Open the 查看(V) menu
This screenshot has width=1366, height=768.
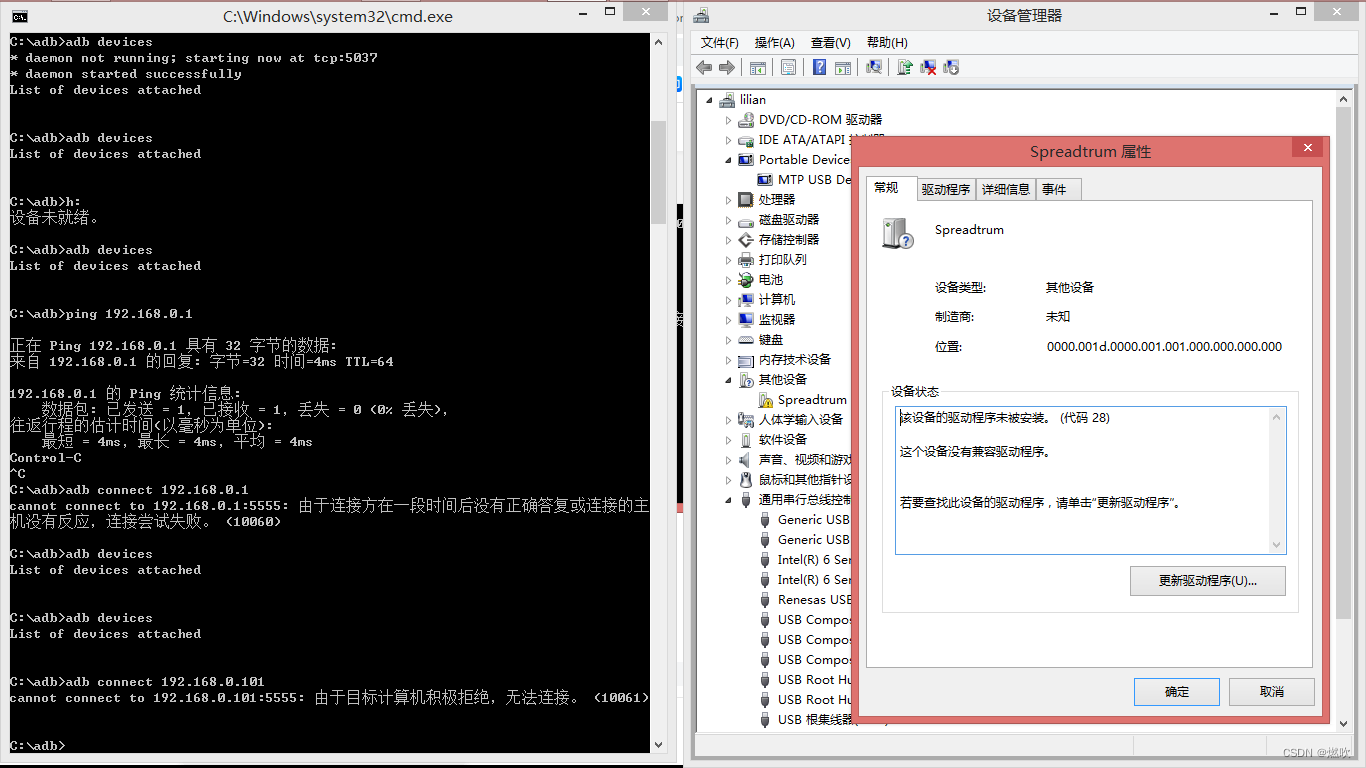tap(831, 43)
